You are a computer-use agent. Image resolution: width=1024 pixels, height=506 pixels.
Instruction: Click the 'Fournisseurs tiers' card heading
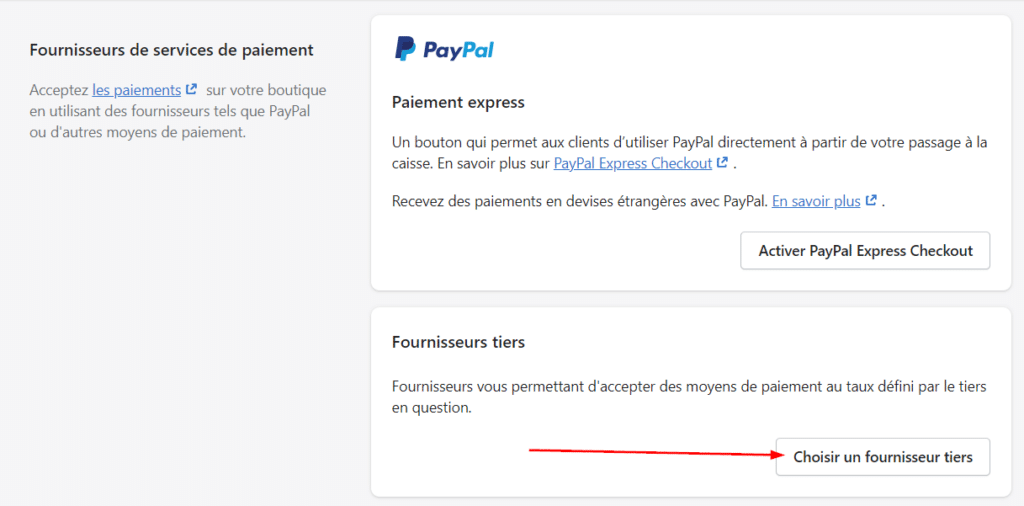coord(458,342)
